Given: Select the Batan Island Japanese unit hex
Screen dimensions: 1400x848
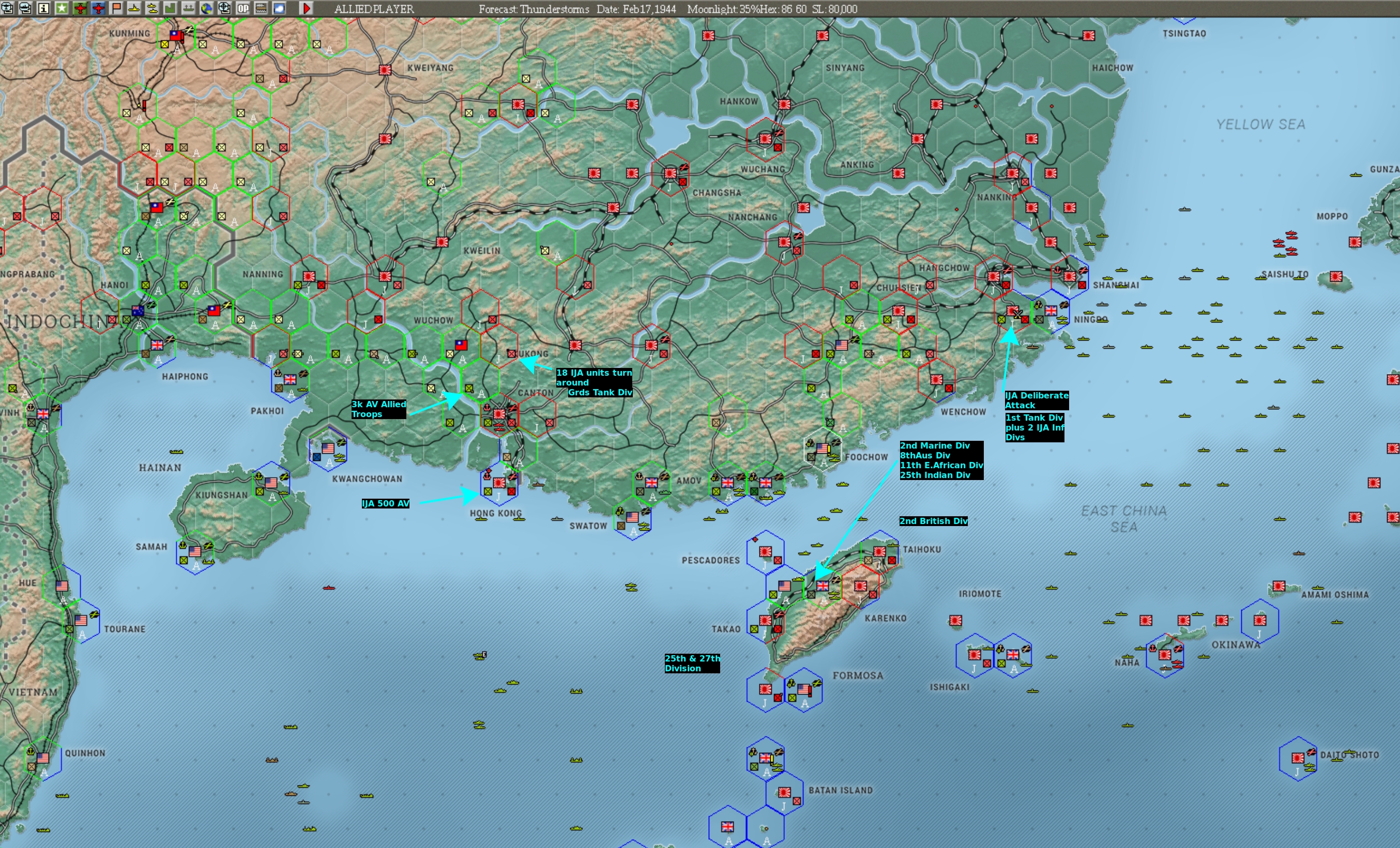Looking at the screenshot, I should click(784, 792).
